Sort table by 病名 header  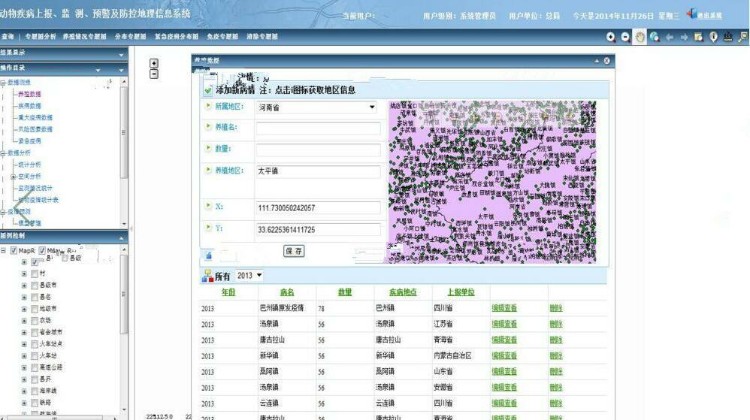pyautogui.click(x=287, y=292)
